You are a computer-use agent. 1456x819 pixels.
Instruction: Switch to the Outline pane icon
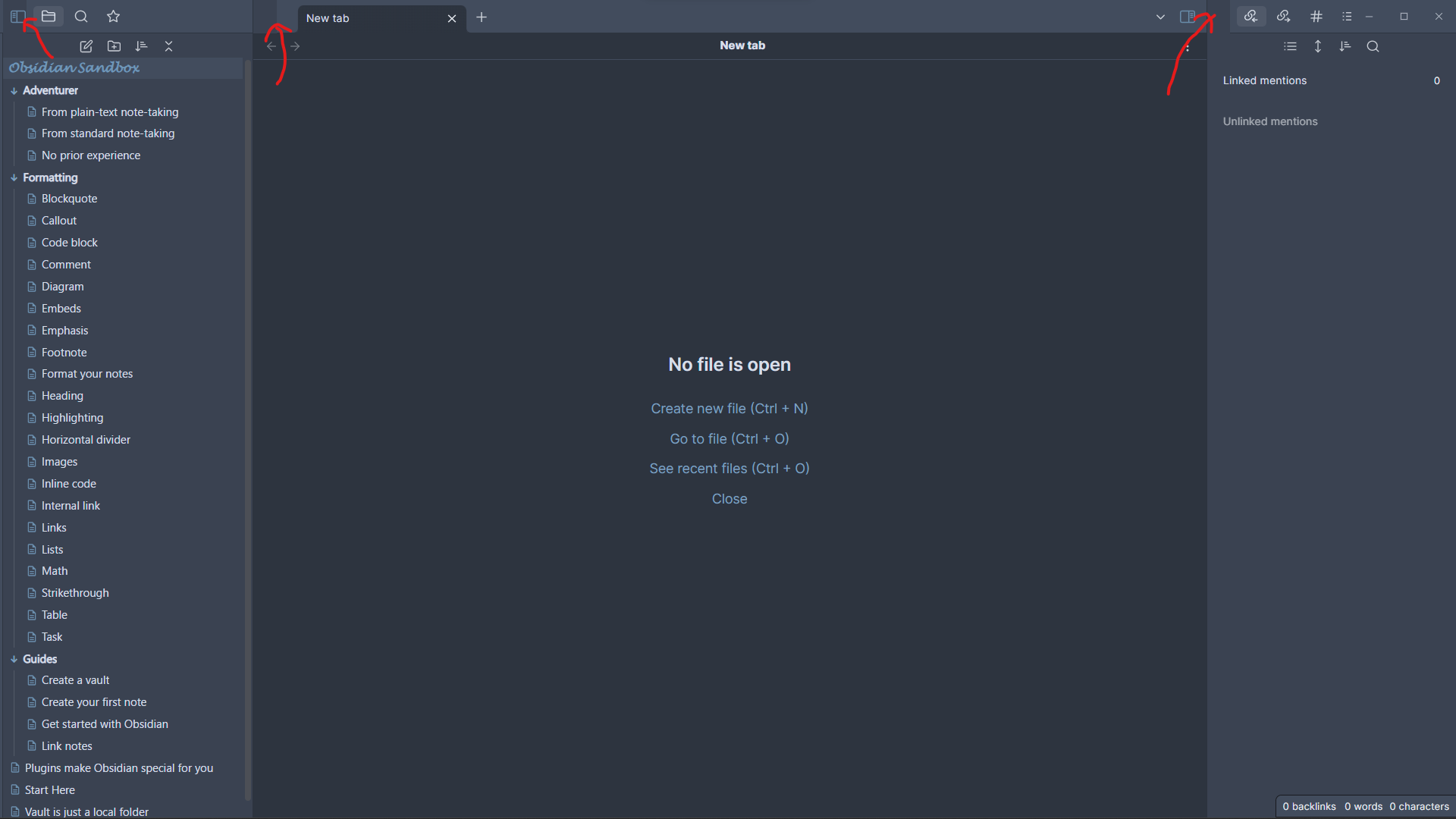(x=1347, y=16)
